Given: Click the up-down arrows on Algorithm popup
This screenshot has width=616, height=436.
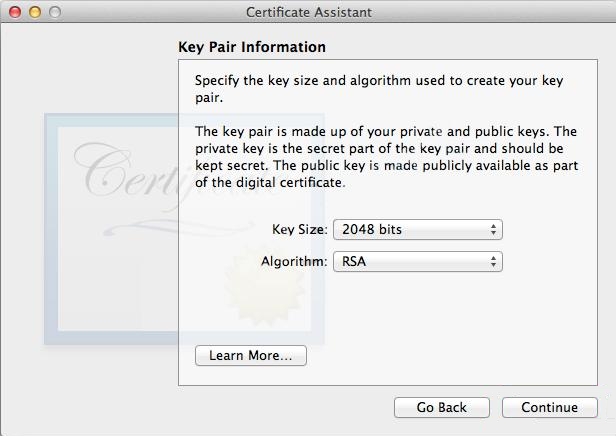Looking at the screenshot, I should 493,262.
